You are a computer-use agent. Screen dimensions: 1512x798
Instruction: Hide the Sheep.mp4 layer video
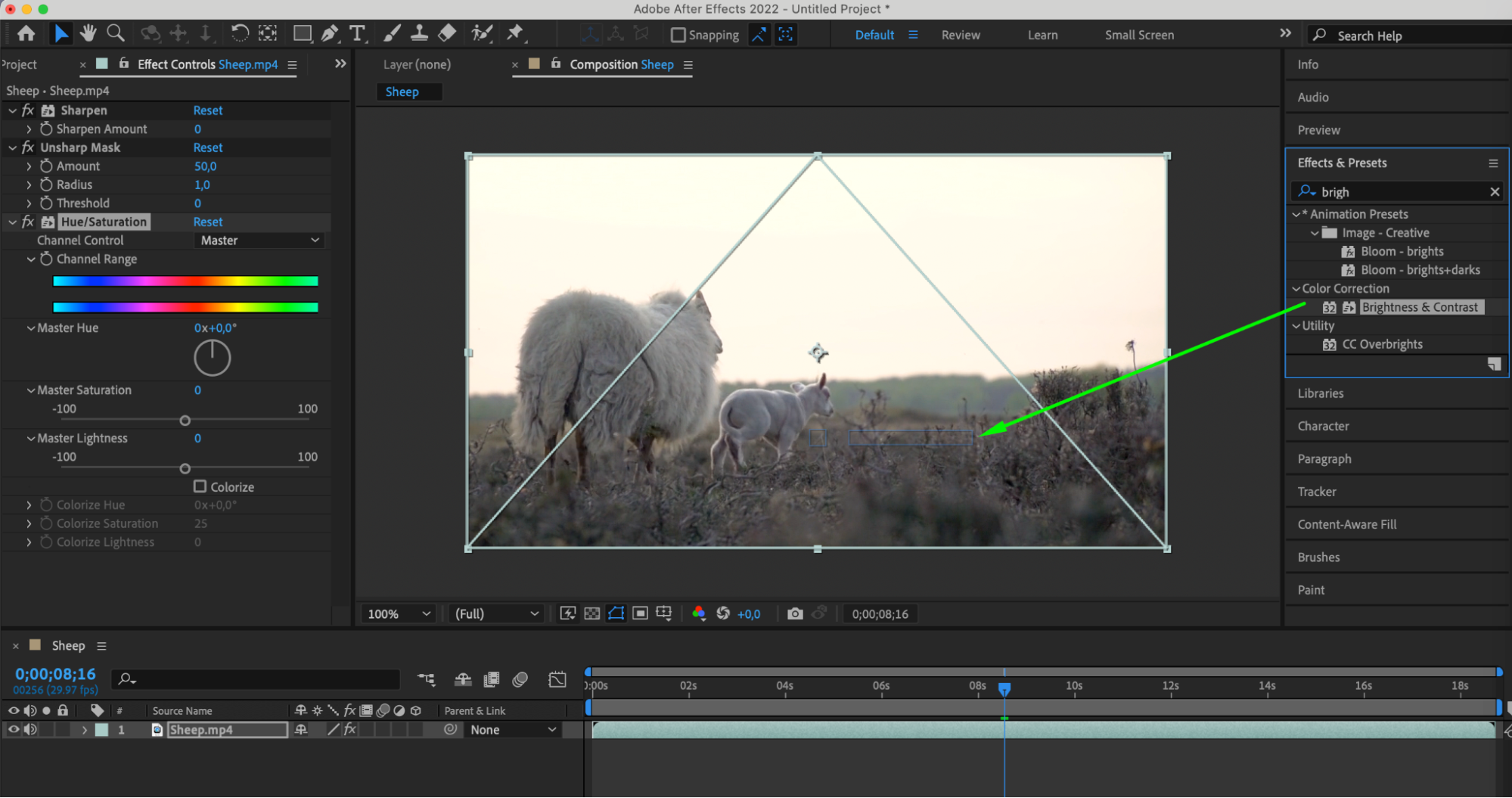[14, 729]
